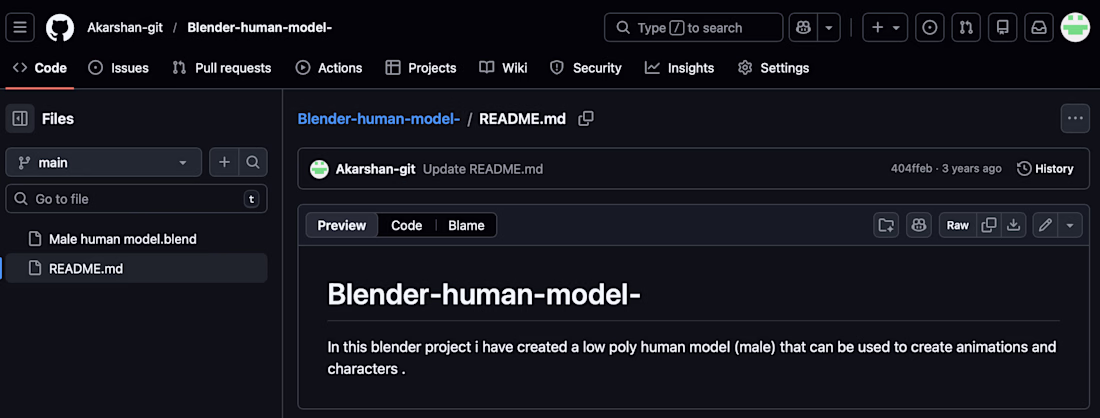Open the Security tab
Viewport: 1100px width, 418px height.
coord(586,68)
